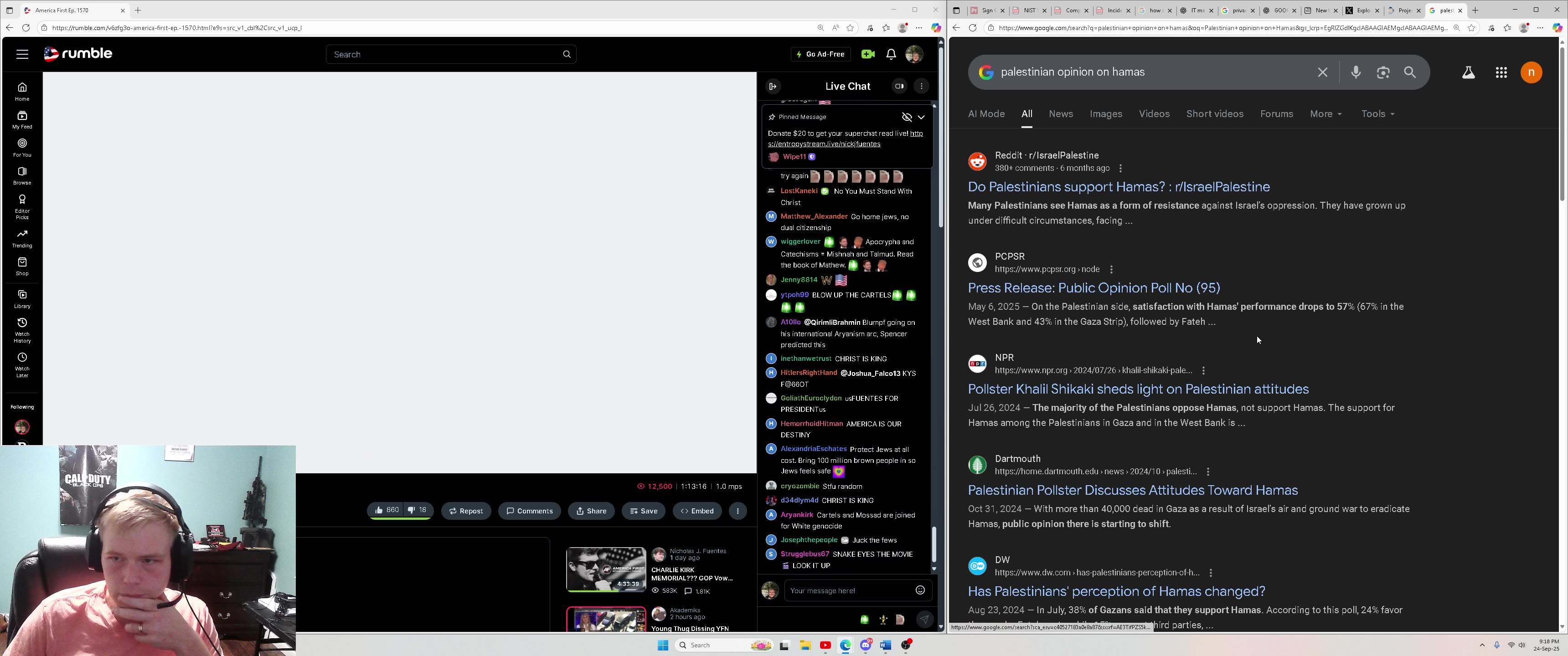Screen dimensions: 1568x656
Task: Click the Go Ad-Free button
Action: [820, 54]
